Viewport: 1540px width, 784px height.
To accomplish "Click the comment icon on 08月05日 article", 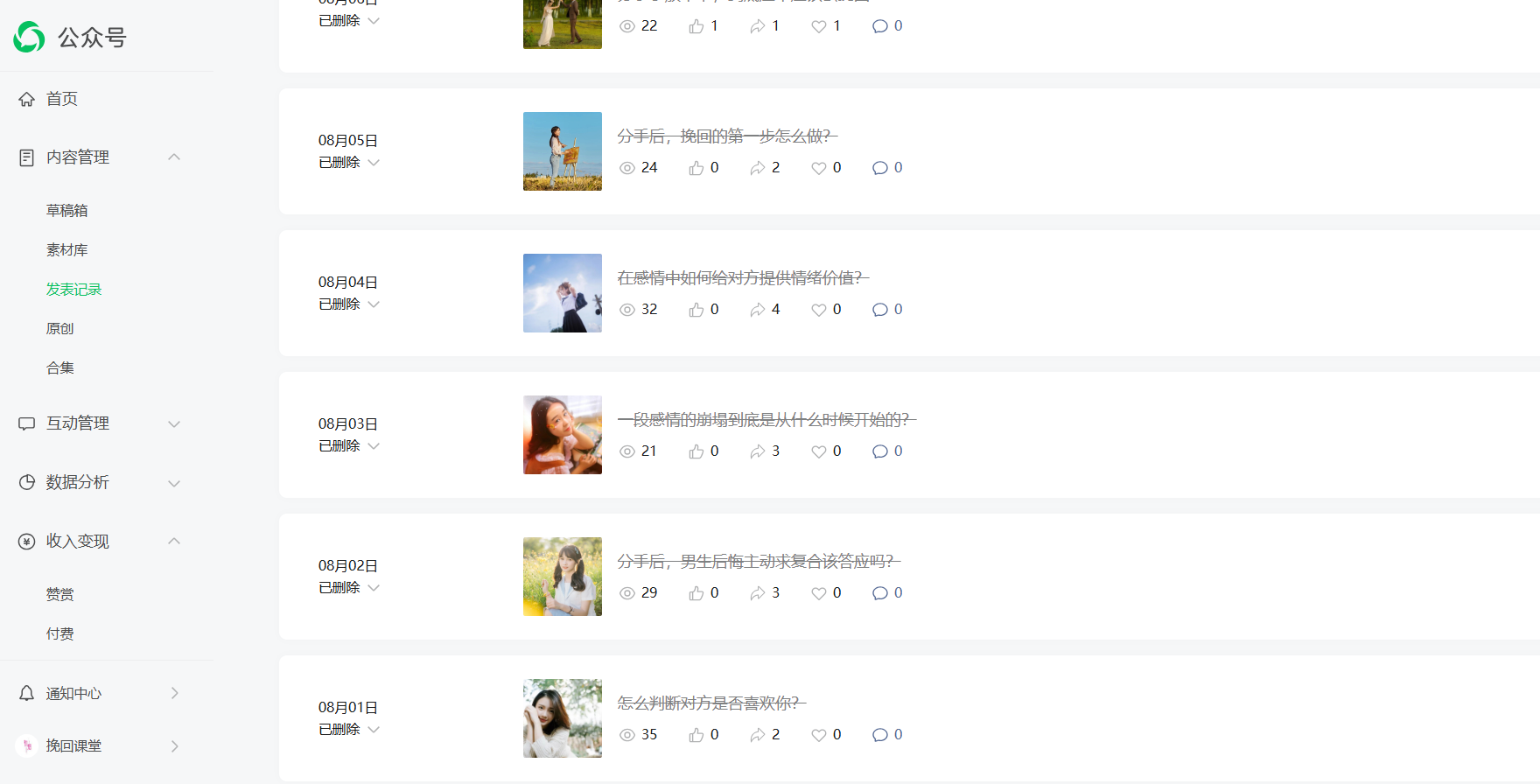I will 880,168.
